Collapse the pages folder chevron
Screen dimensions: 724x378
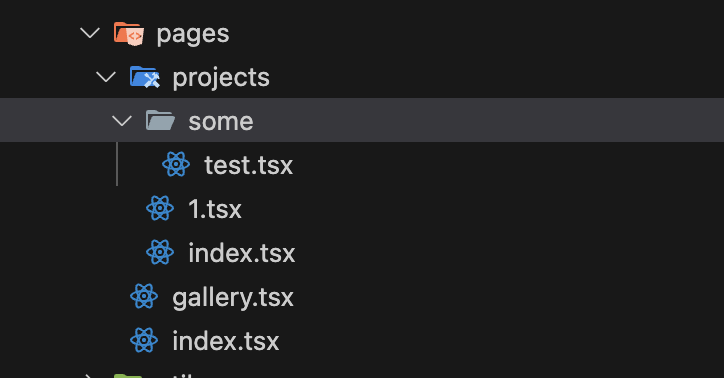(90, 33)
